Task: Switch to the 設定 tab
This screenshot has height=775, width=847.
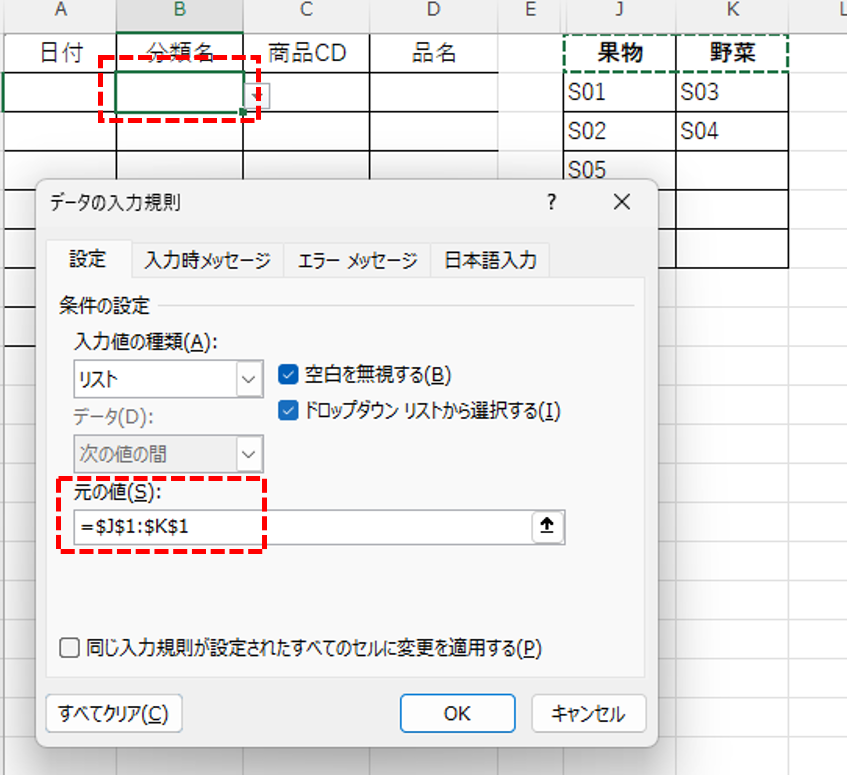Action: tap(88, 259)
